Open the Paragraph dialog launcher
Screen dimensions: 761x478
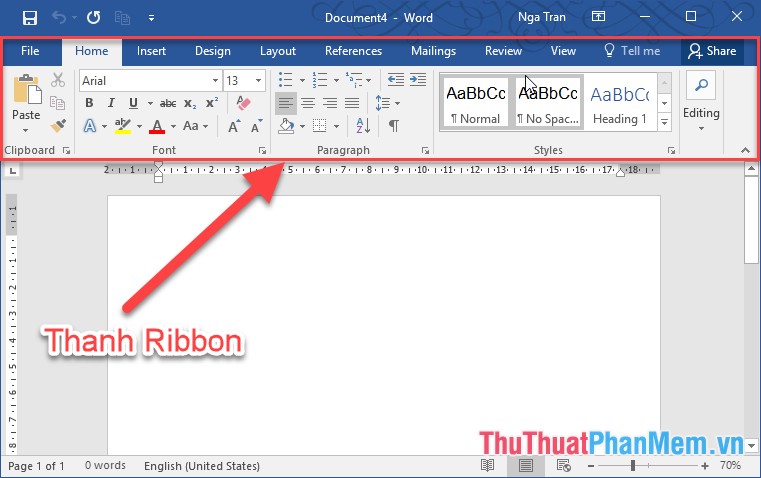pyautogui.click(x=425, y=151)
